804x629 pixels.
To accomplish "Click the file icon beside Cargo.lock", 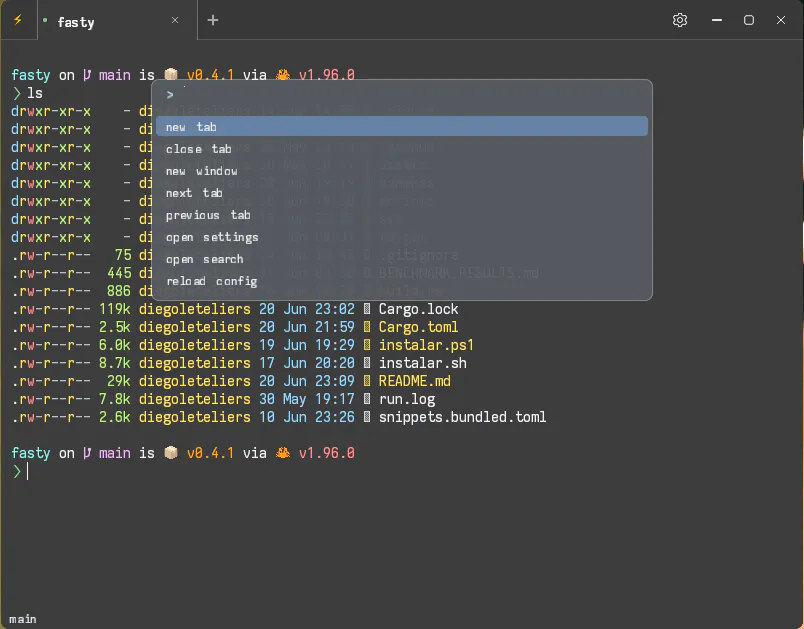I will [x=367, y=309].
